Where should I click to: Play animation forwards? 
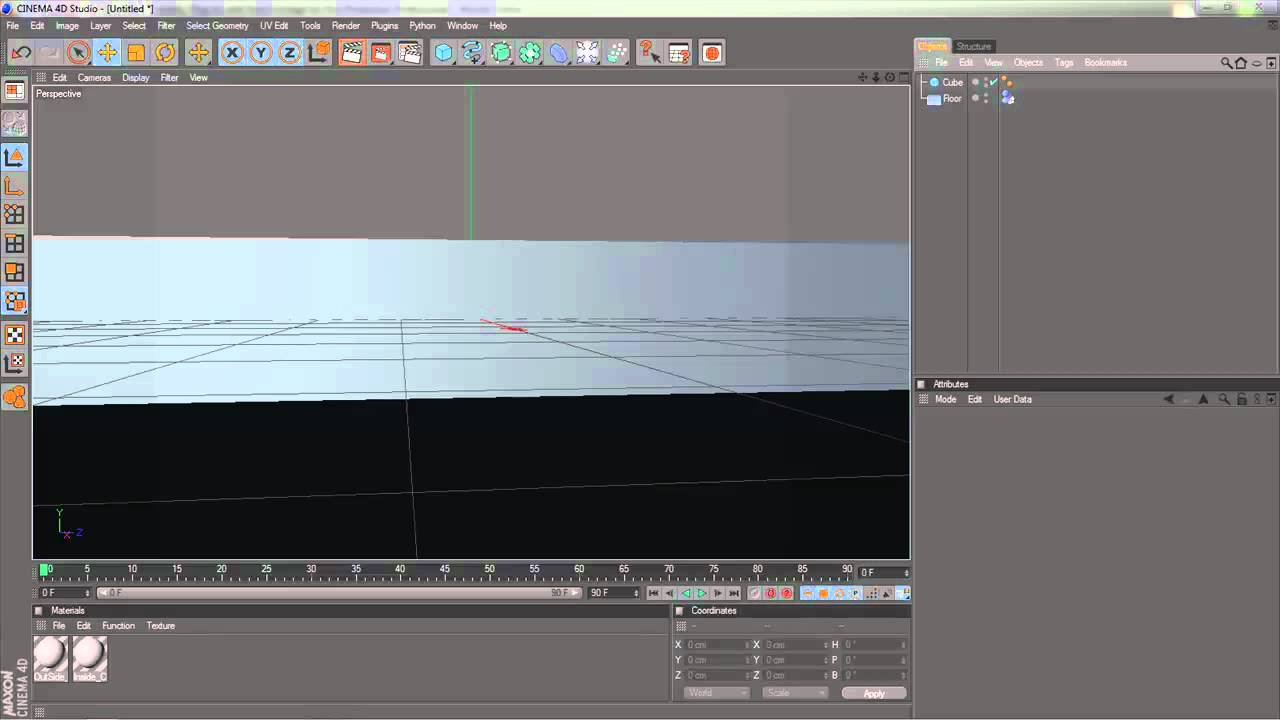click(x=702, y=594)
